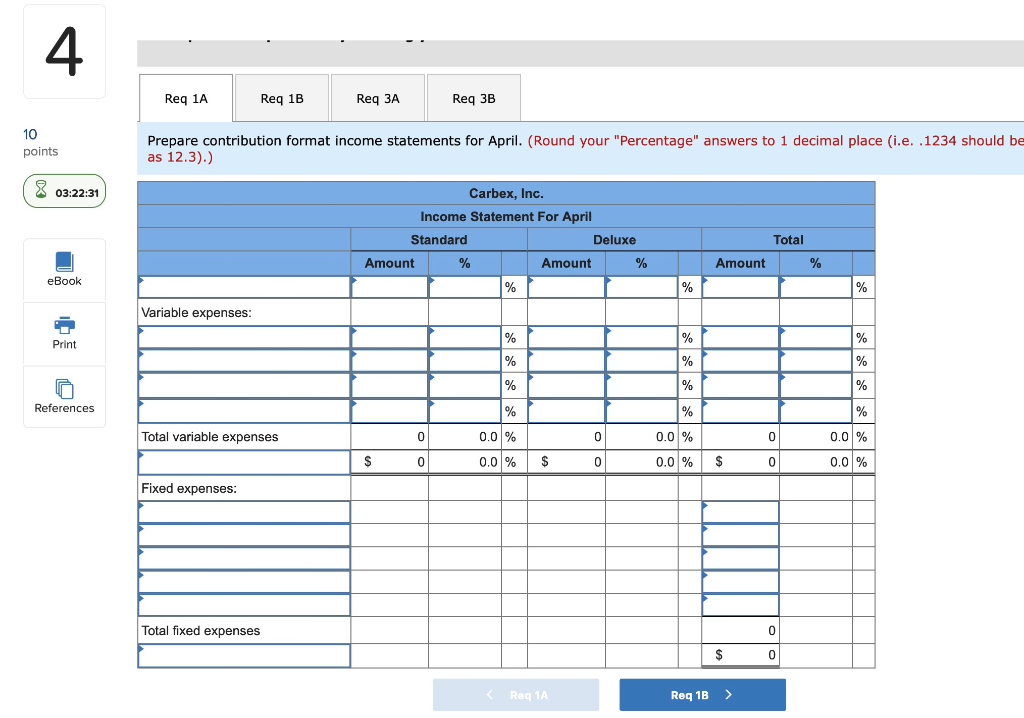Click a Deluxe percentage input cell for variable expenses

(640, 337)
